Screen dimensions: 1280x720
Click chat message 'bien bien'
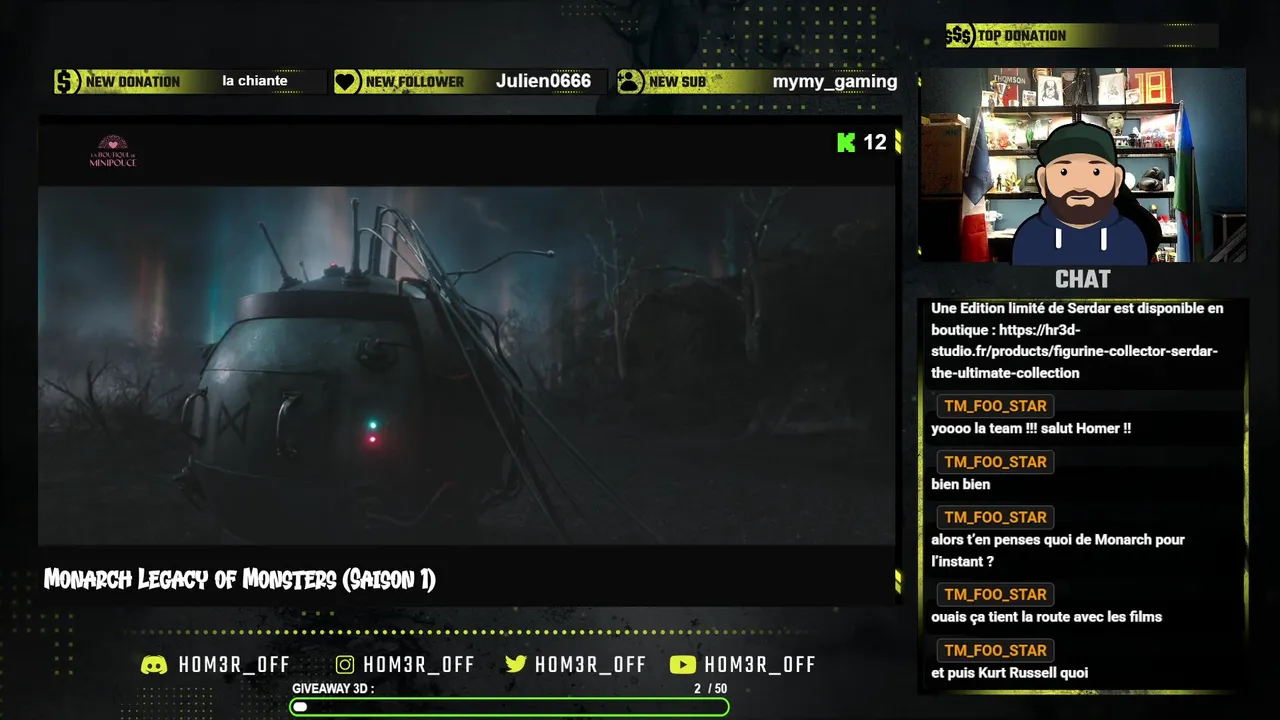pyautogui.click(x=961, y=484)
